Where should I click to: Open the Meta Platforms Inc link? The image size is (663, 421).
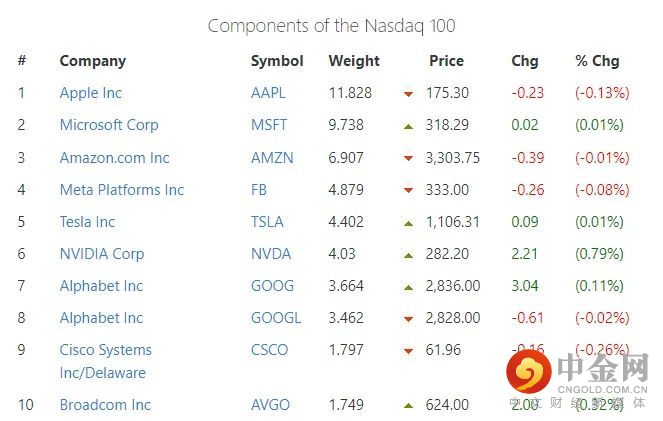point(122,189)
